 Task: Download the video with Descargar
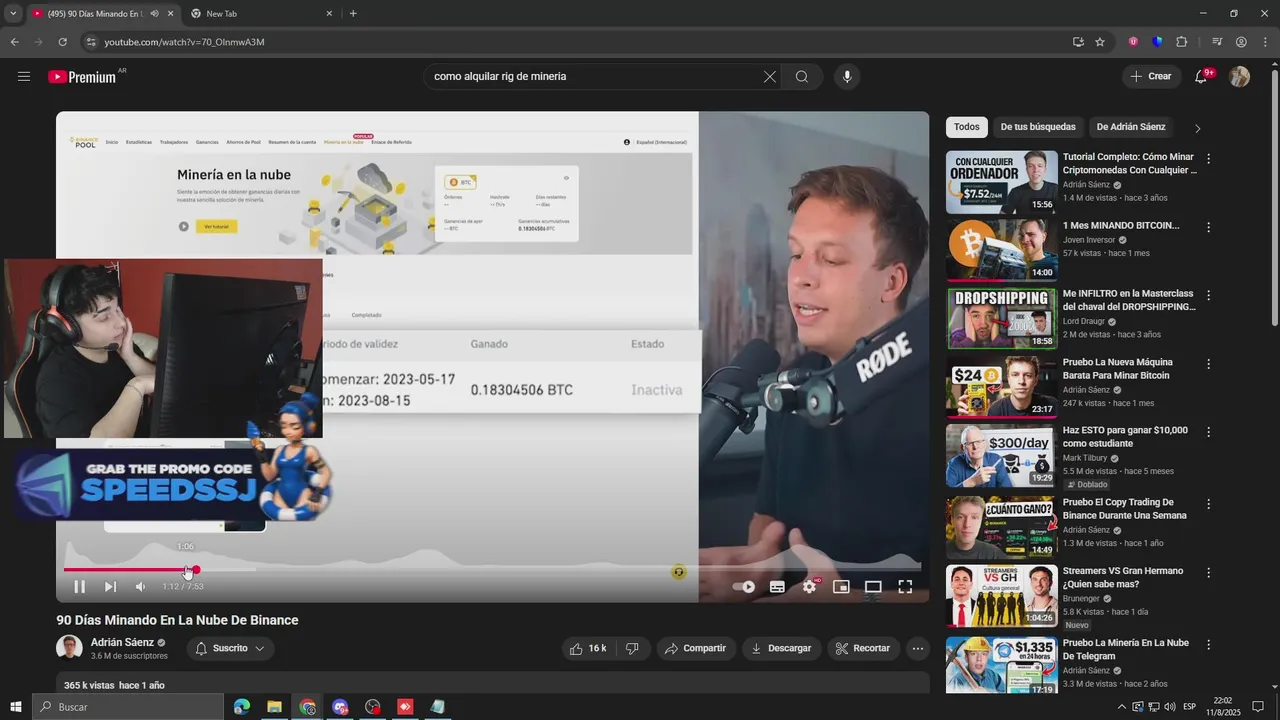click(781, 648)
